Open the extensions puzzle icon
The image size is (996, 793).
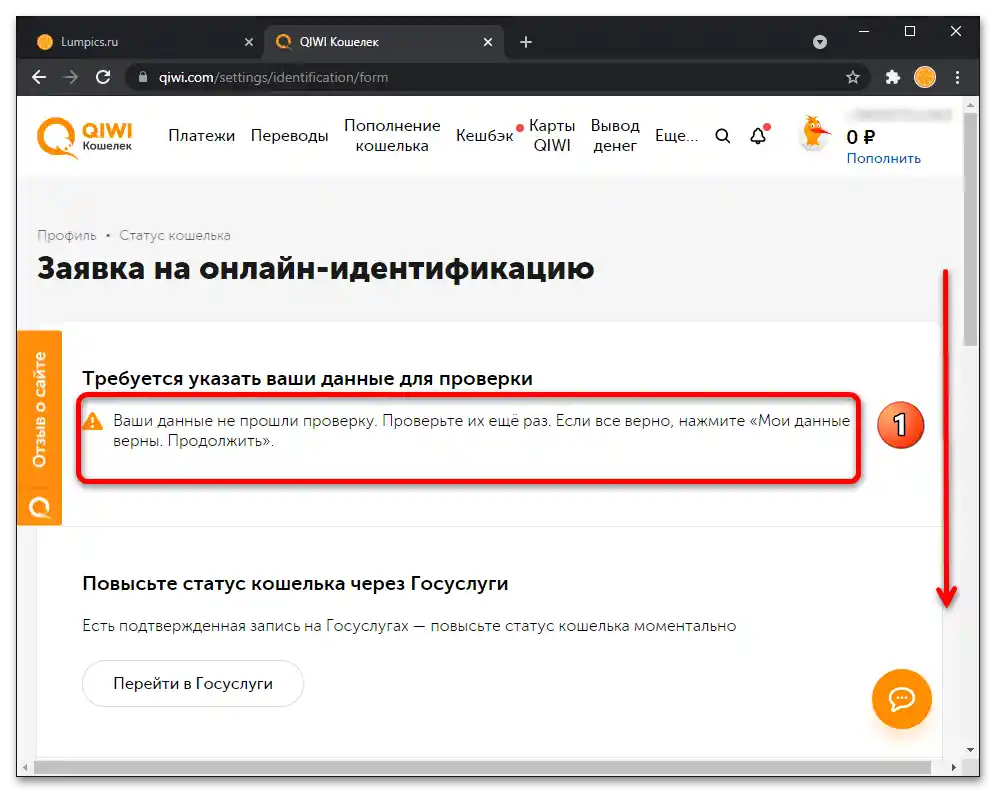point(892,78)
